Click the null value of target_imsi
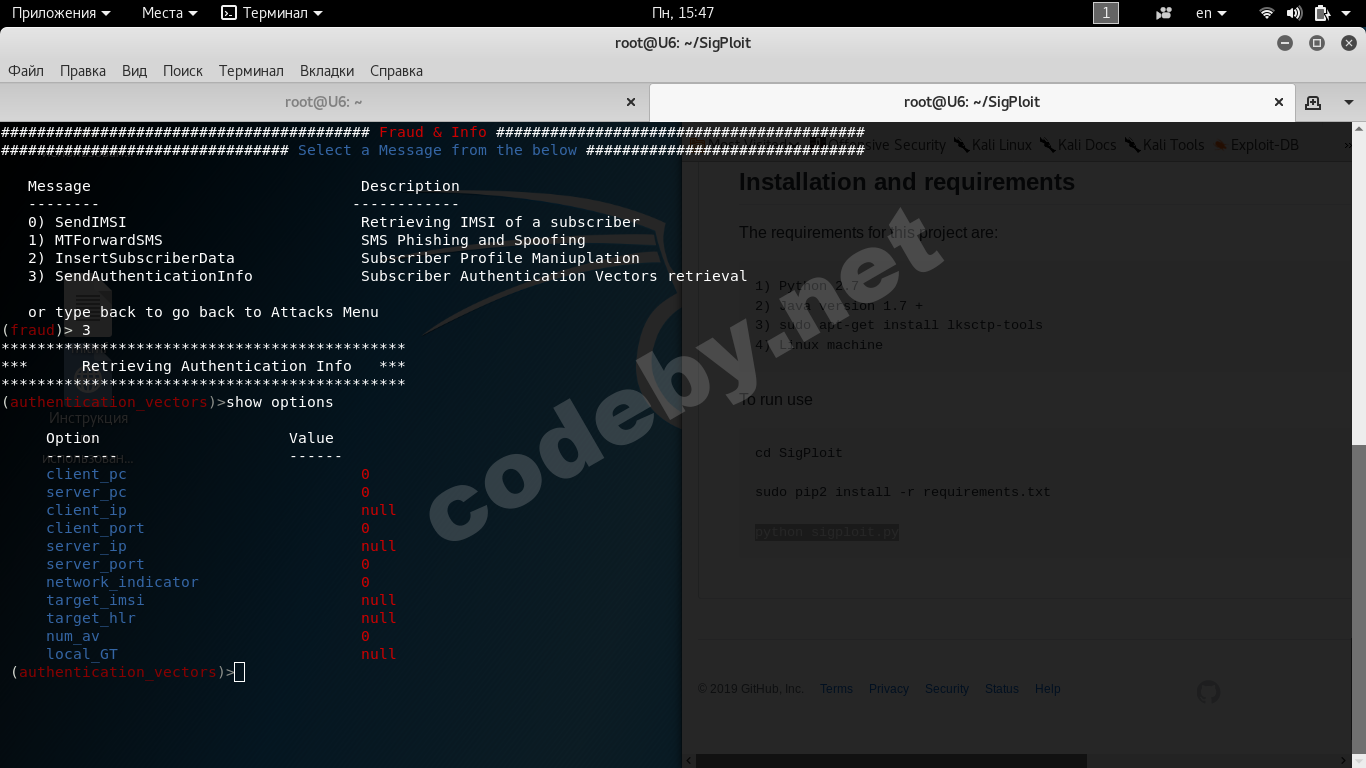 (x=379, y=600)
